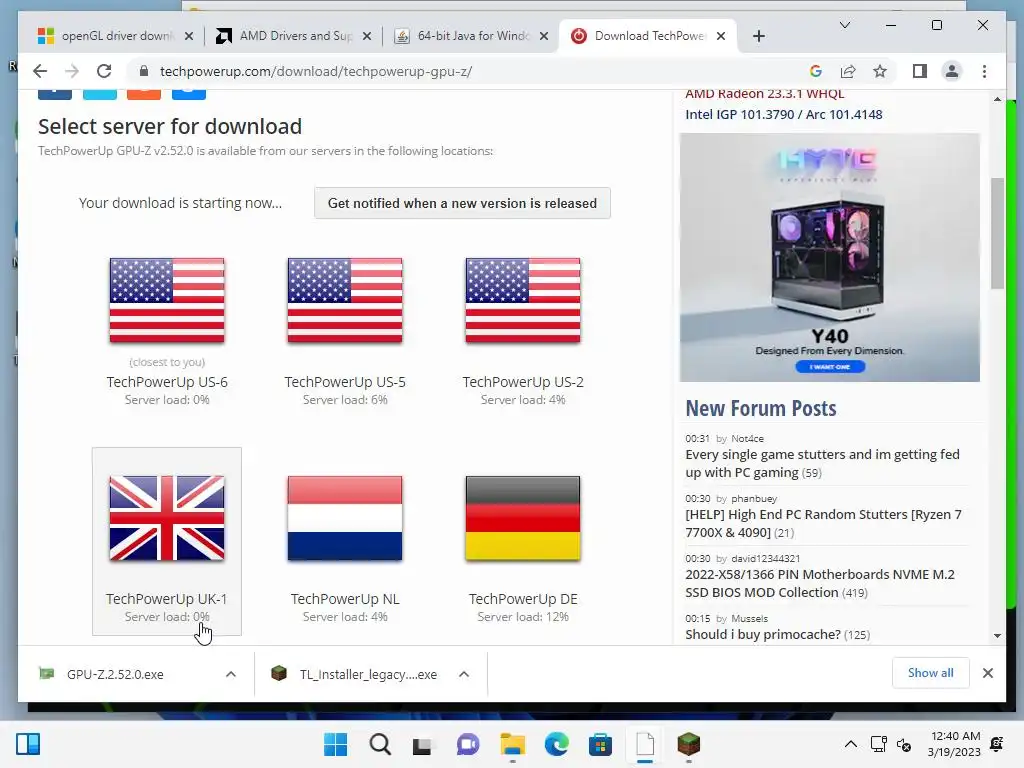Open the taskbar clock 12:40 AM
The image size is (1024, 768).
[954, 744]
